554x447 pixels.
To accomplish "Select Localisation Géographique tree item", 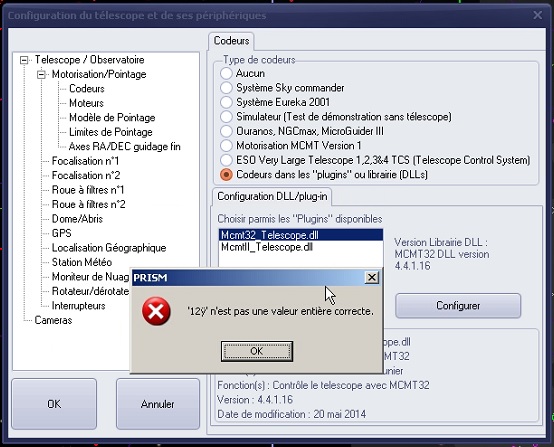I will click(x=109, y=248).
